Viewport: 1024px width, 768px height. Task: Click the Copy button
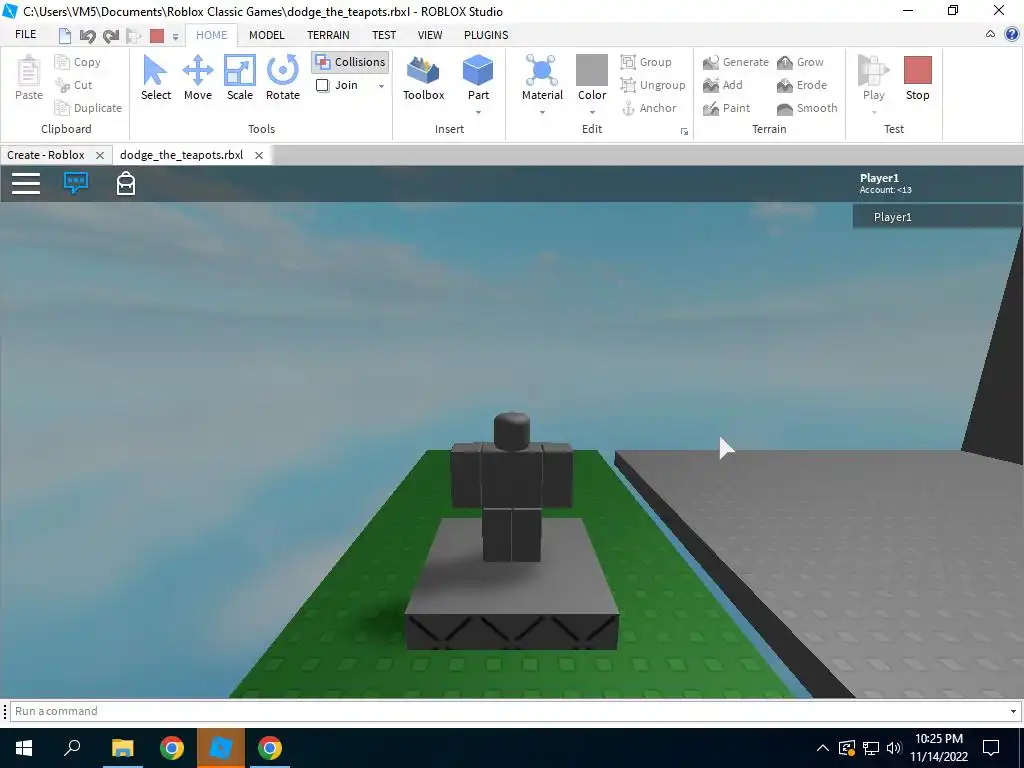tap(78, 62)
